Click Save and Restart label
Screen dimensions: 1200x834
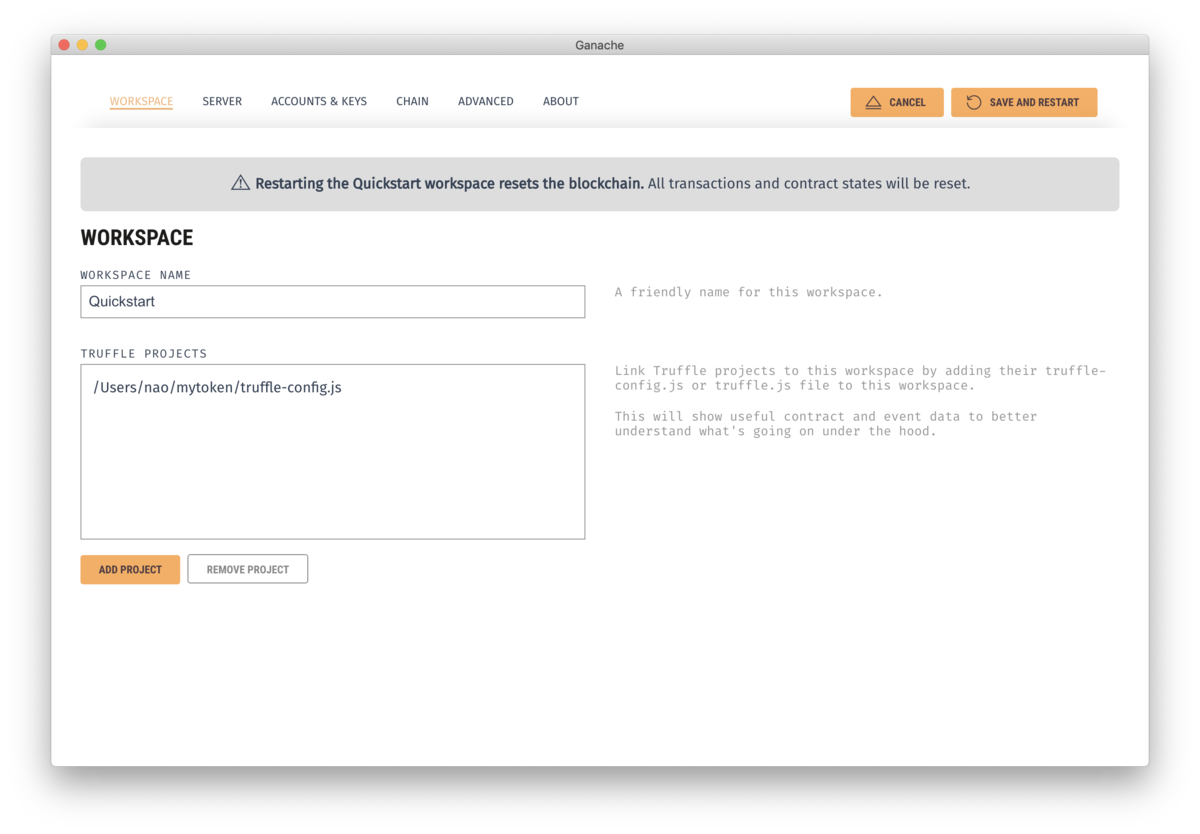point(1034,102)
